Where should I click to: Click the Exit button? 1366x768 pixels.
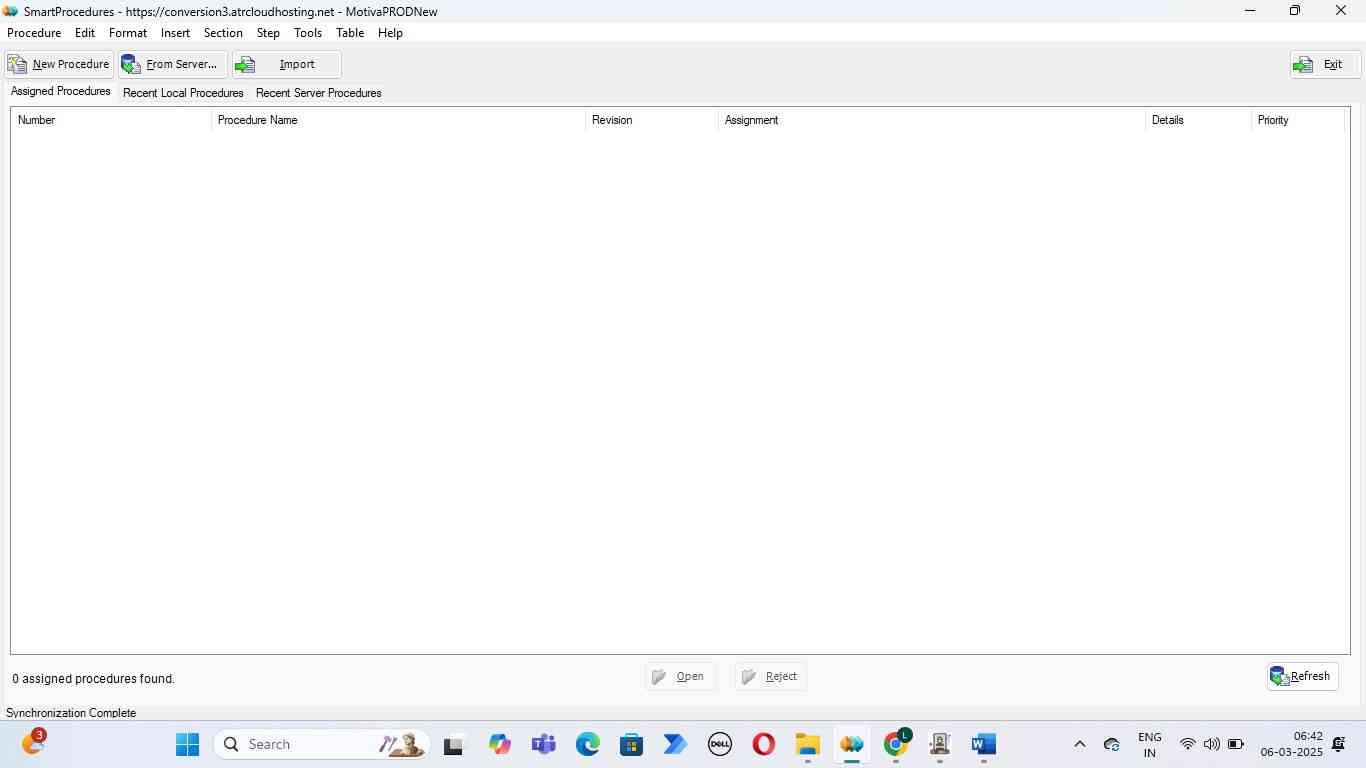tap(1325, 64)
